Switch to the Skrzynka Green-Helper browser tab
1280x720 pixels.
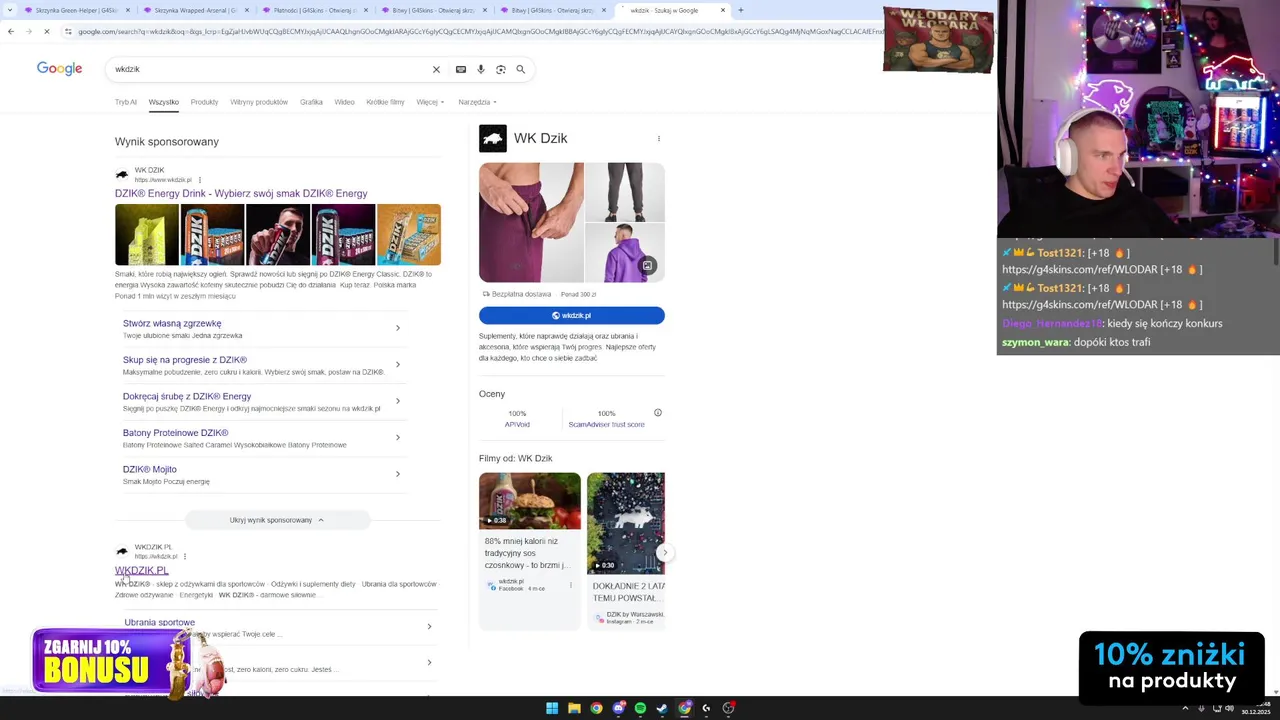coord(77,10)
